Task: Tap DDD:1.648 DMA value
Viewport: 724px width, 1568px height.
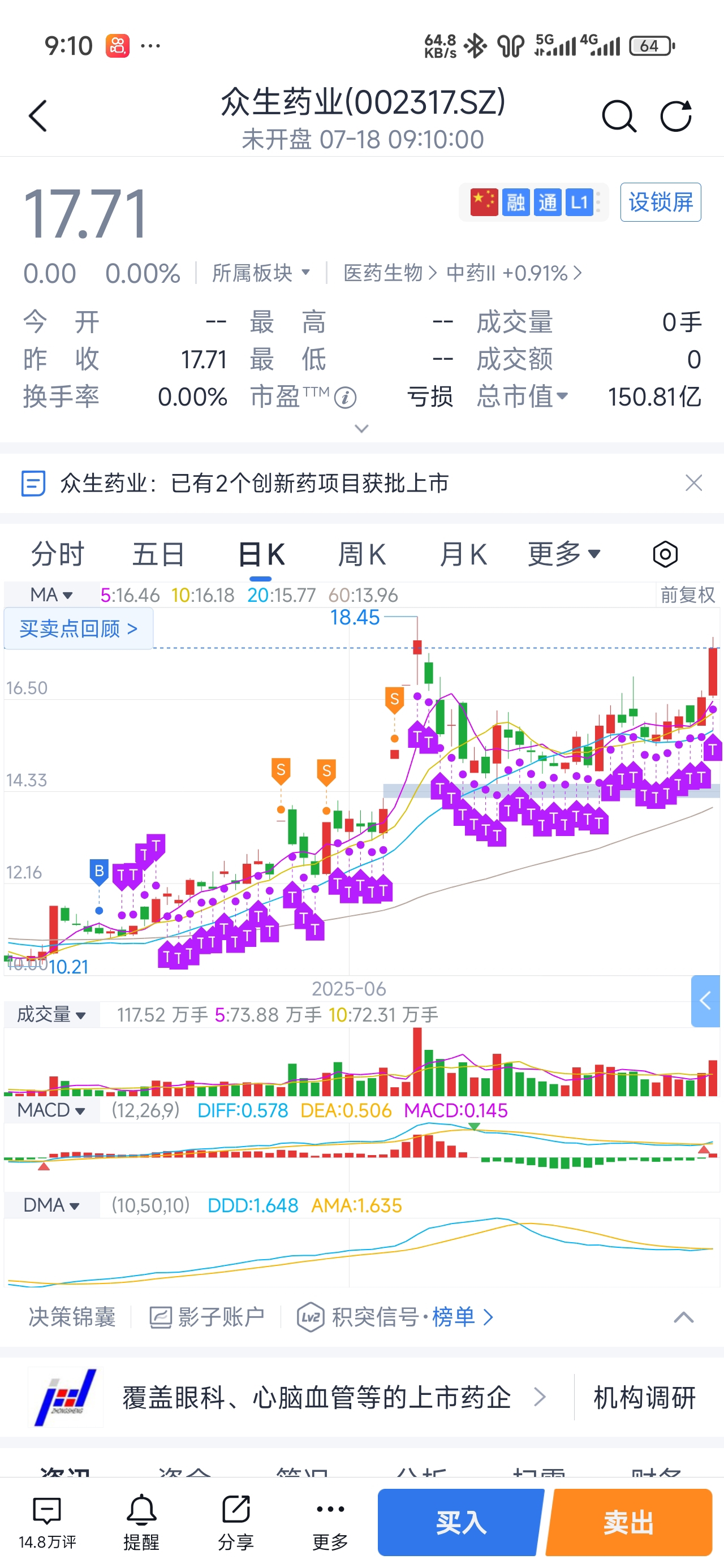Action: 253,1205
